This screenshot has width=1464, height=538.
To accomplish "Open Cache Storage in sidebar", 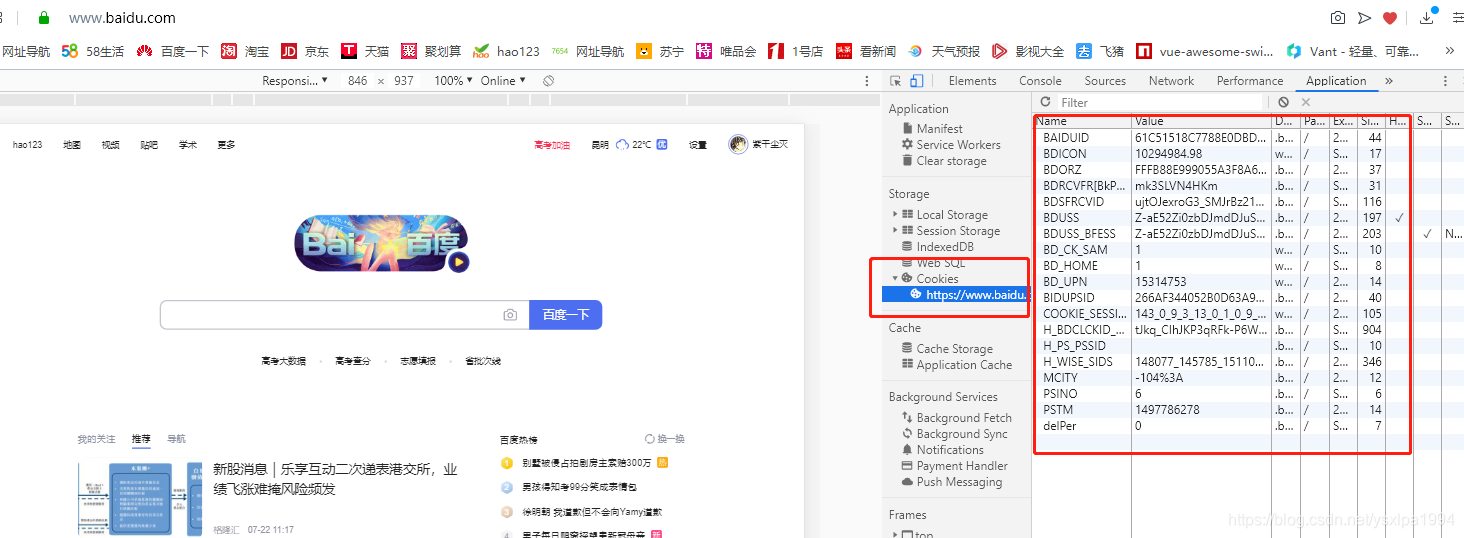I will (954, 349).
